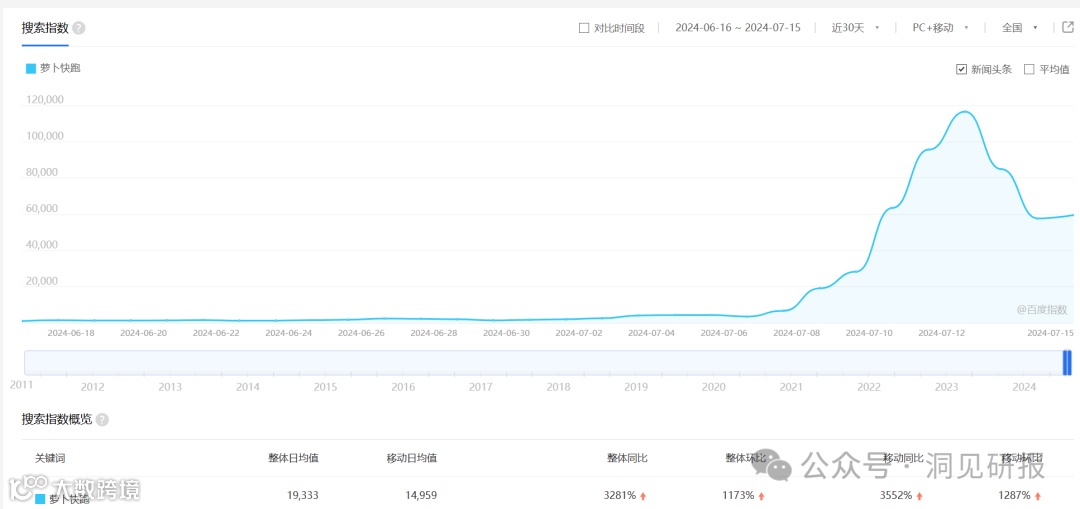The height and width of the screenshot is (509, 1080).
Task: Click the 1287% mobile month-over-month value
Action: 1016,495
